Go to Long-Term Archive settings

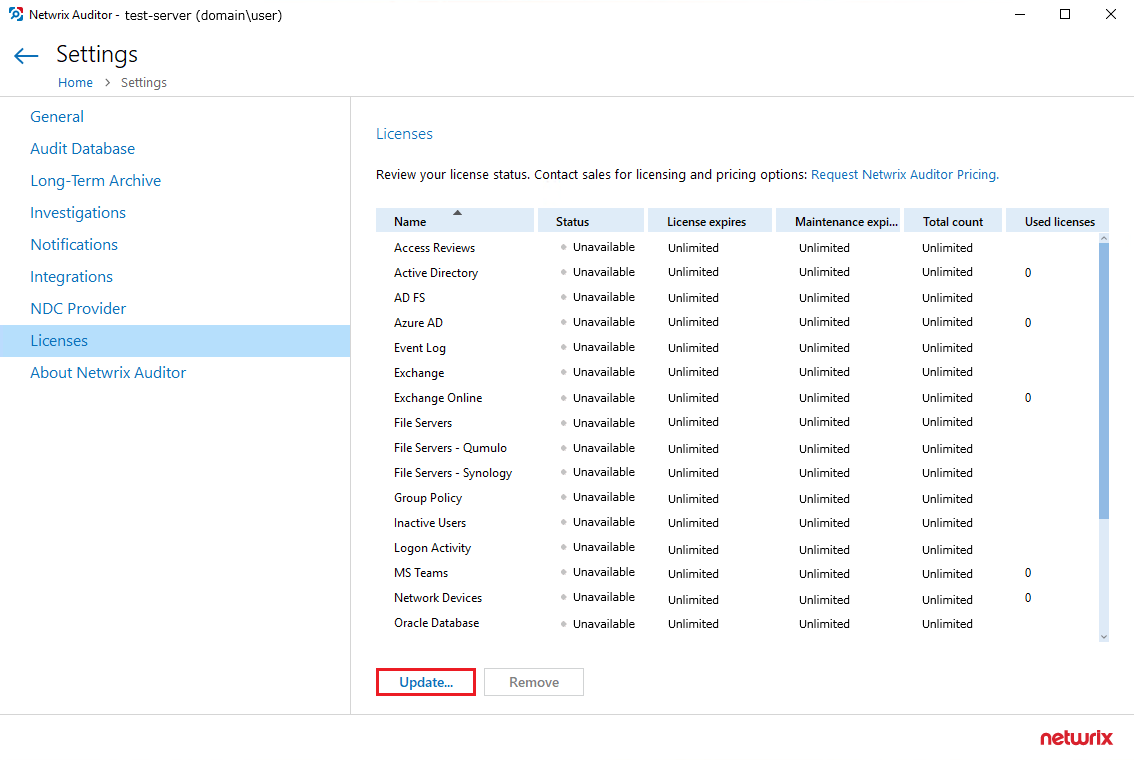(x=95, y=181)
